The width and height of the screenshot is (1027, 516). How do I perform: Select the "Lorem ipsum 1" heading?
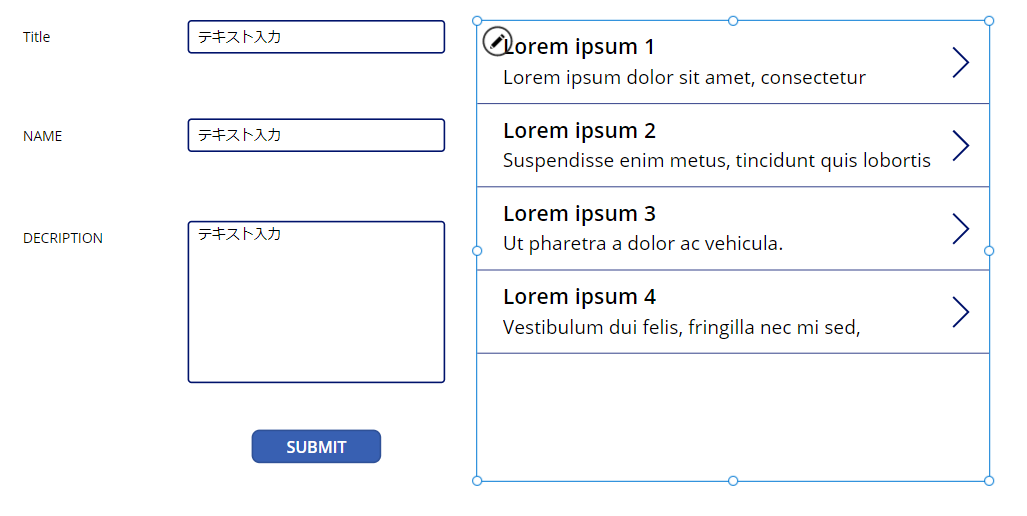point(580,47)
